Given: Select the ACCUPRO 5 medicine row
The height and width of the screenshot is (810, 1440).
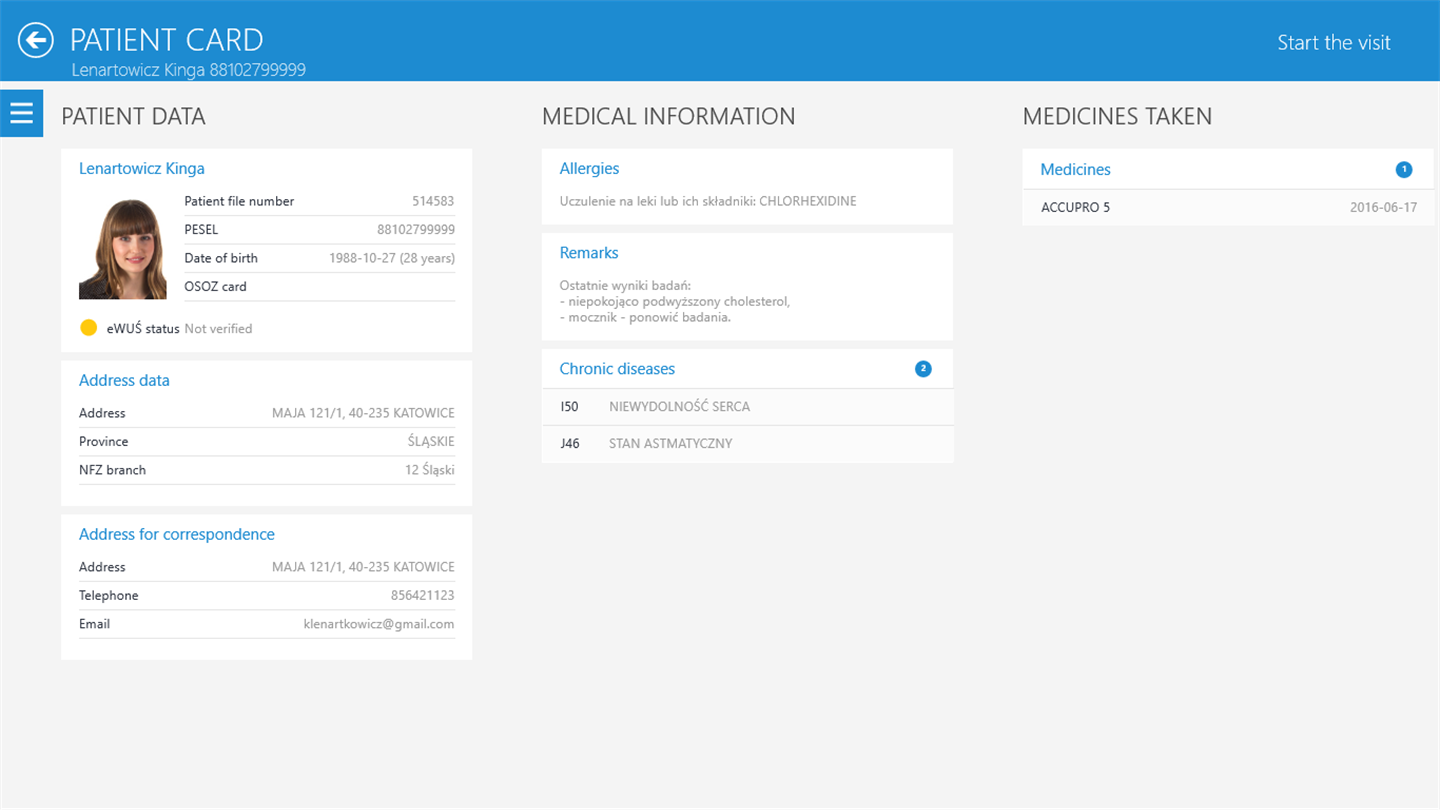Looking at the screenshot, I should coord(1228,208).
